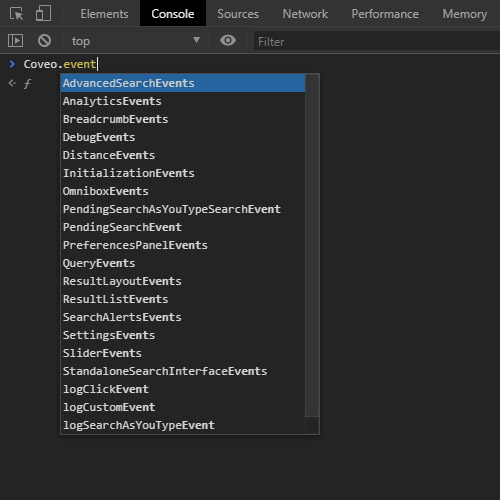Choose SliderEvents from autocomplete

coord(183,353)
